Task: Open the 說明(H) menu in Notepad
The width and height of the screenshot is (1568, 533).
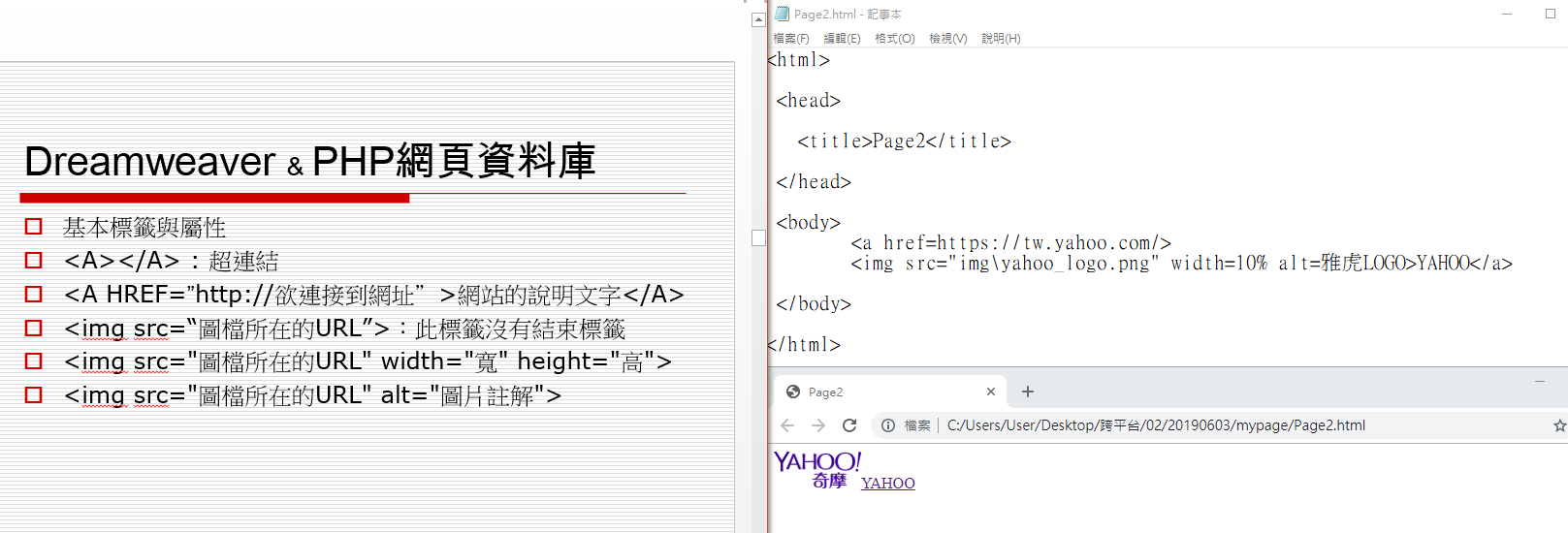Action: (1001, 39)
